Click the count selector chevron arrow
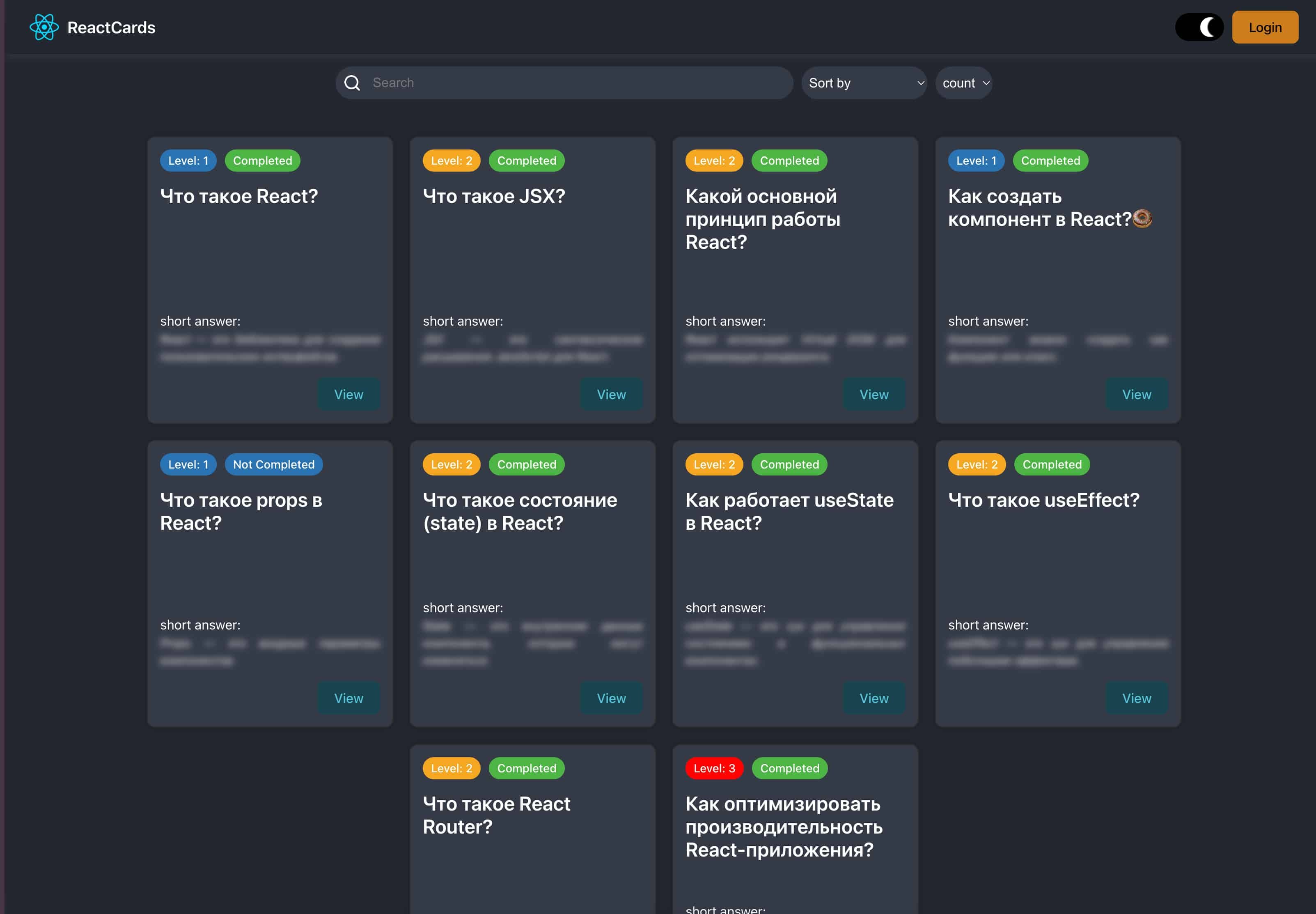The width and height of the screenshot is (1316, 914). coord(986,83)
